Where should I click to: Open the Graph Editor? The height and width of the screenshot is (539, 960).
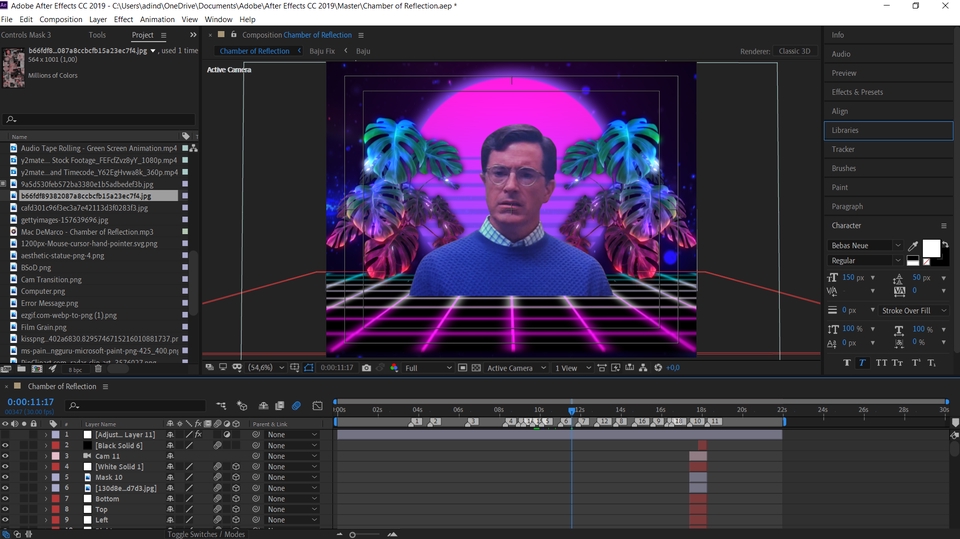click(317, 405)
